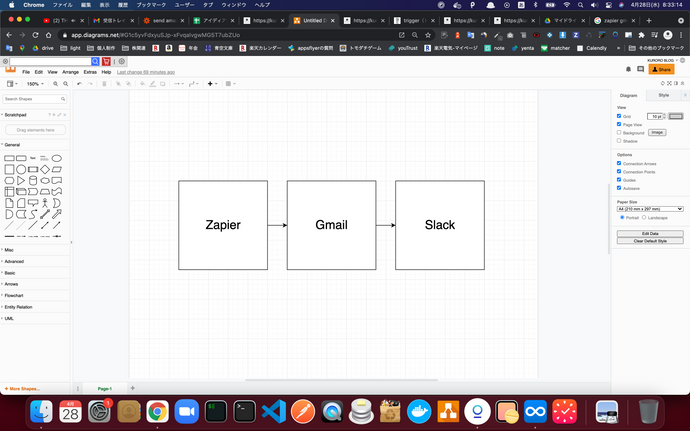Enable the Shadow checkbox
This screenshot has height=431, width=690.
click(619, 140)
